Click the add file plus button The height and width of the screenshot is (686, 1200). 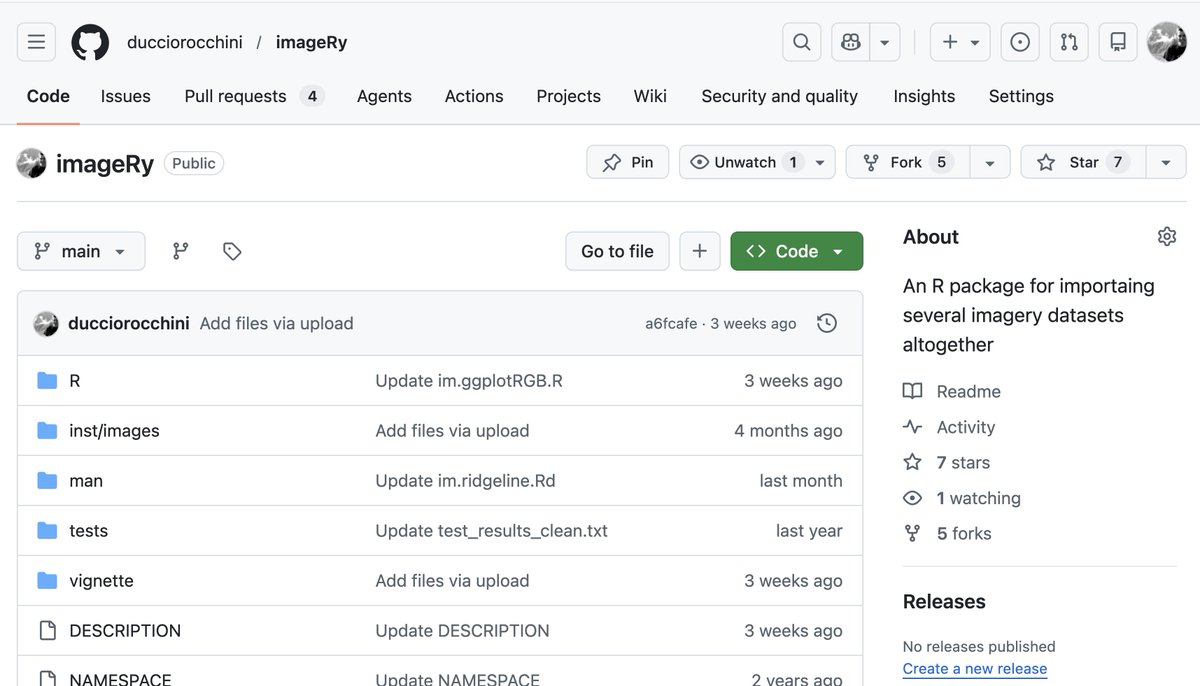point(700,251)
